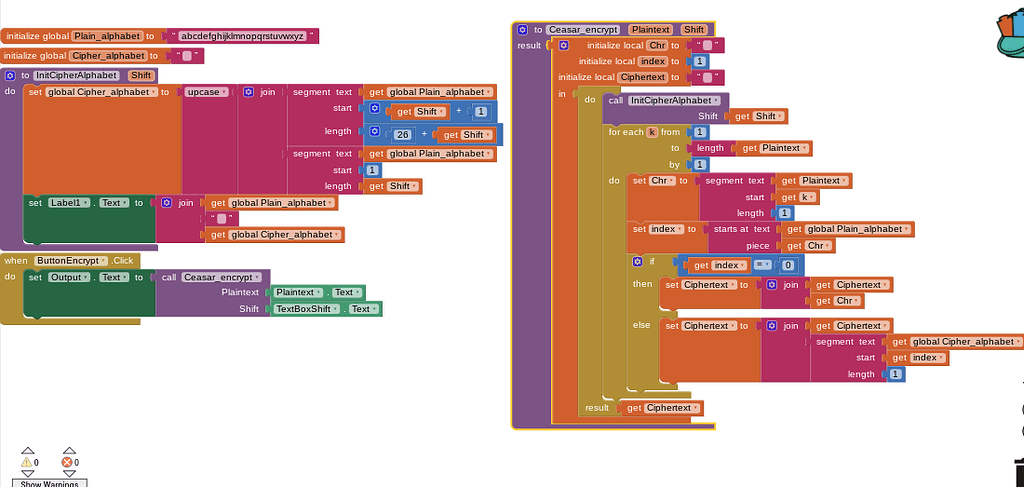Click the down arrow below the error icon
The width and height of the screenshot is (1024, 487).
tap(69, 473)
